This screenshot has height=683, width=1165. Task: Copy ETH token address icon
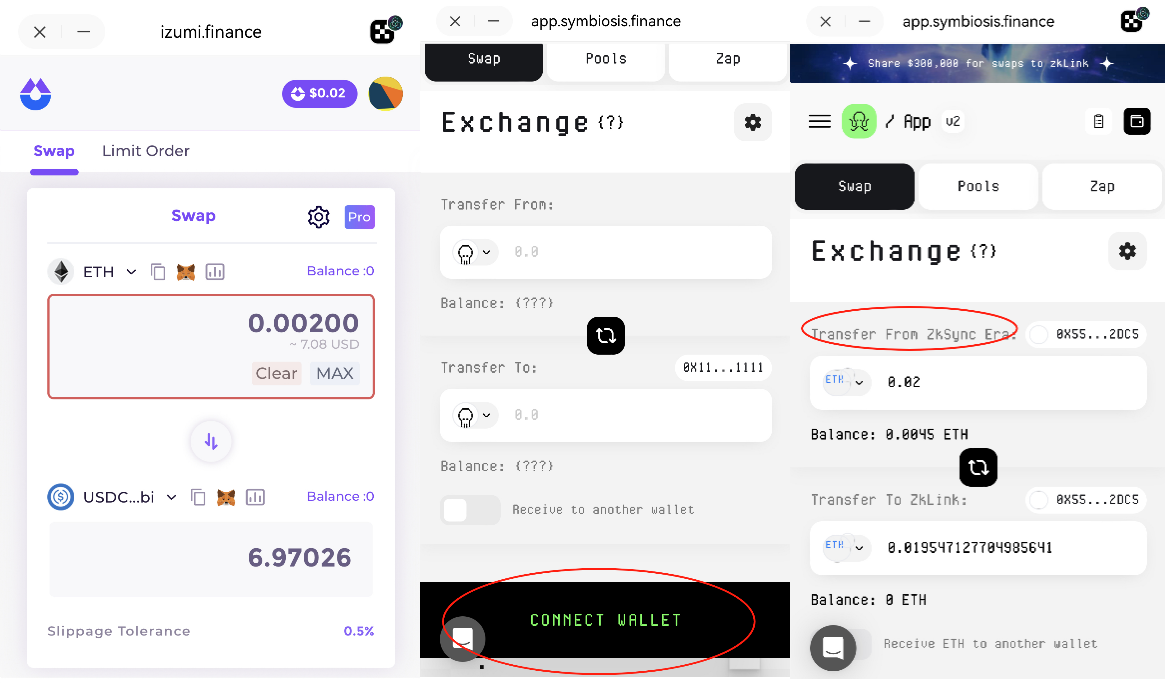tap(158, 272)
